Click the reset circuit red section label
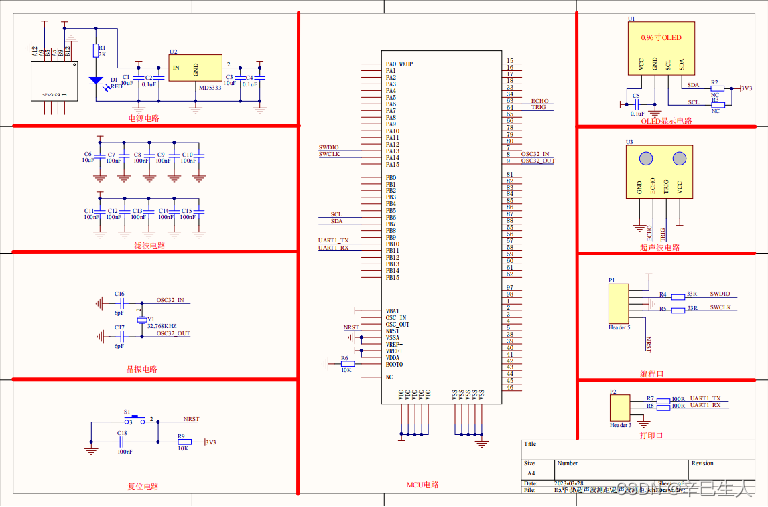Image resolution: width=768 pixels, height=507 pixels. [143, 486]
